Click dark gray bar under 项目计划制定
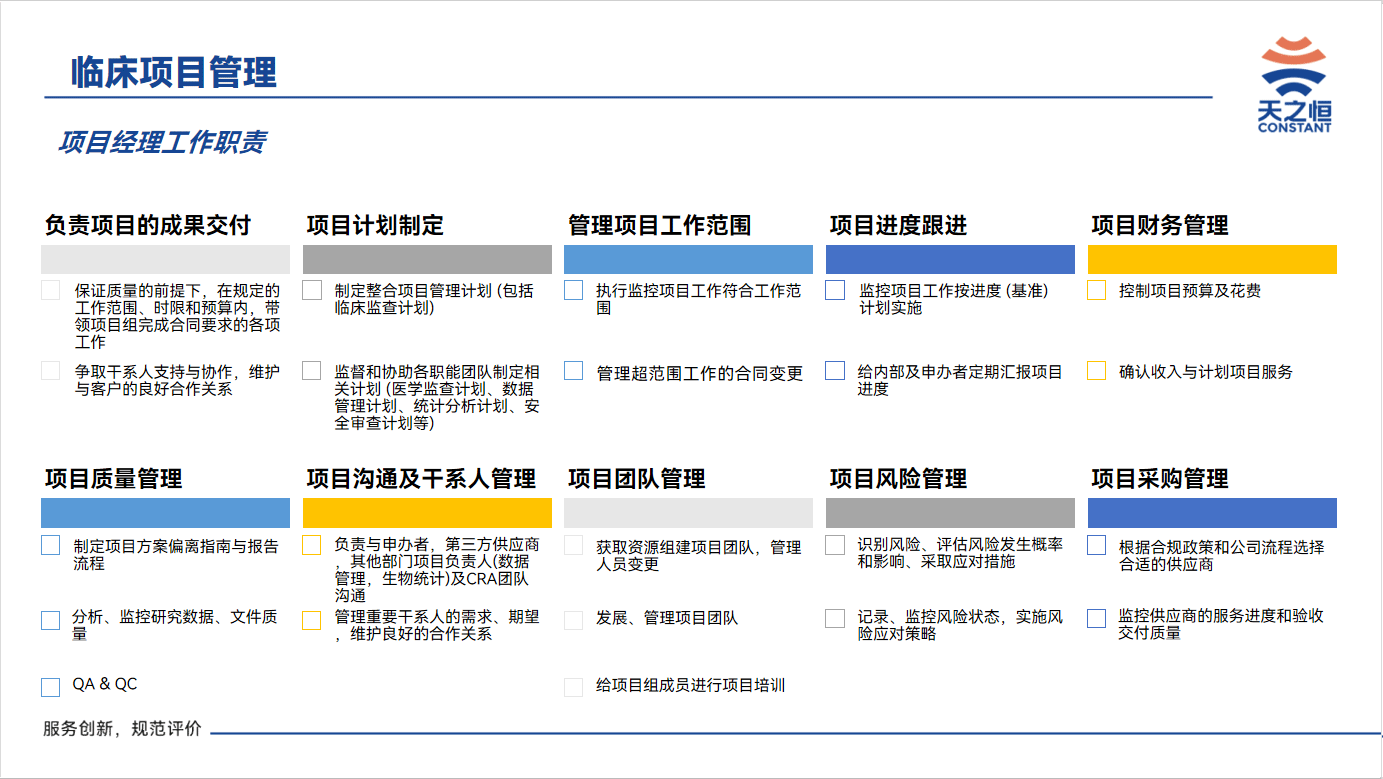The image size is (1383, 779). click(x=427, y=259)
